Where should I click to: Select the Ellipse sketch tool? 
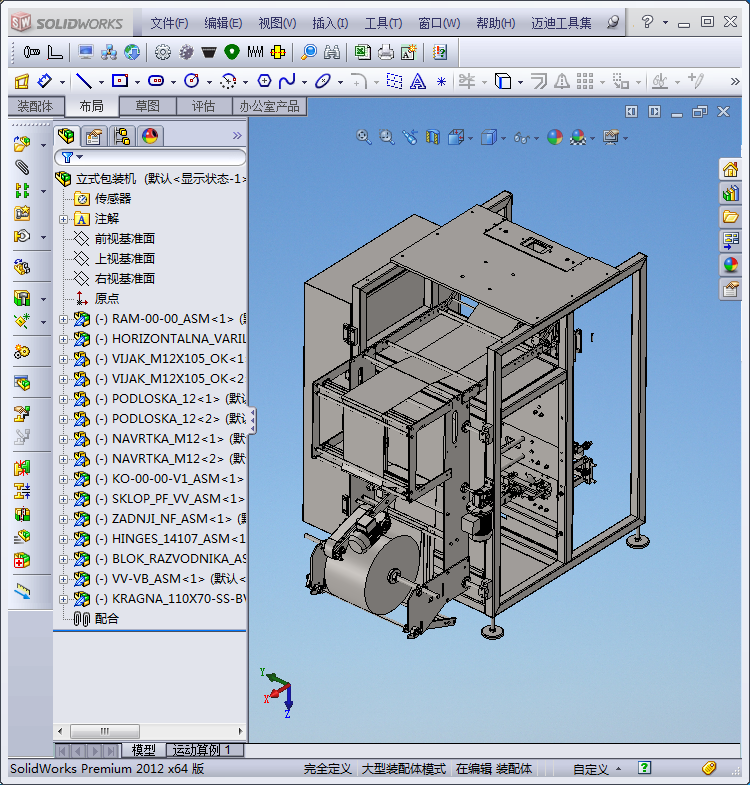pyautogui.click(x=323, y=81)
